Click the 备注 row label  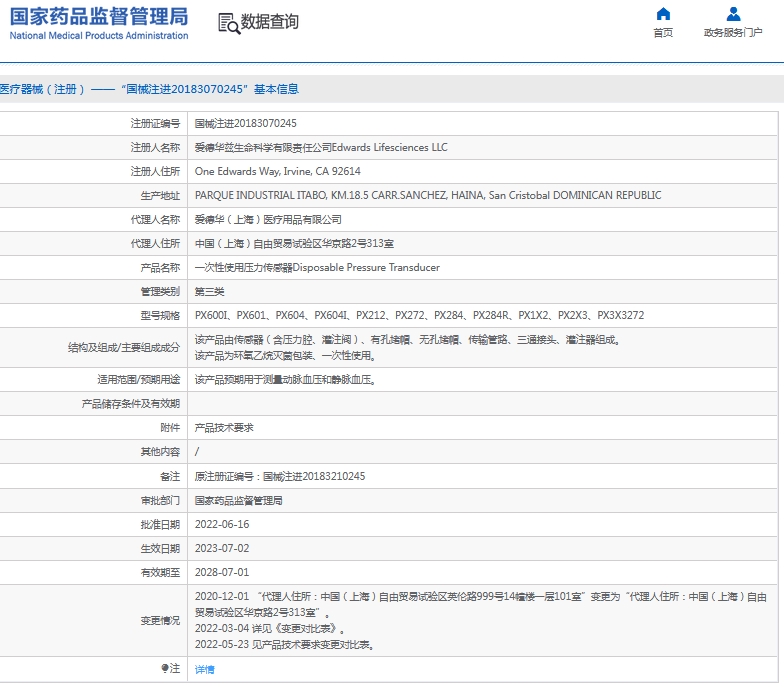coord(170,476)
